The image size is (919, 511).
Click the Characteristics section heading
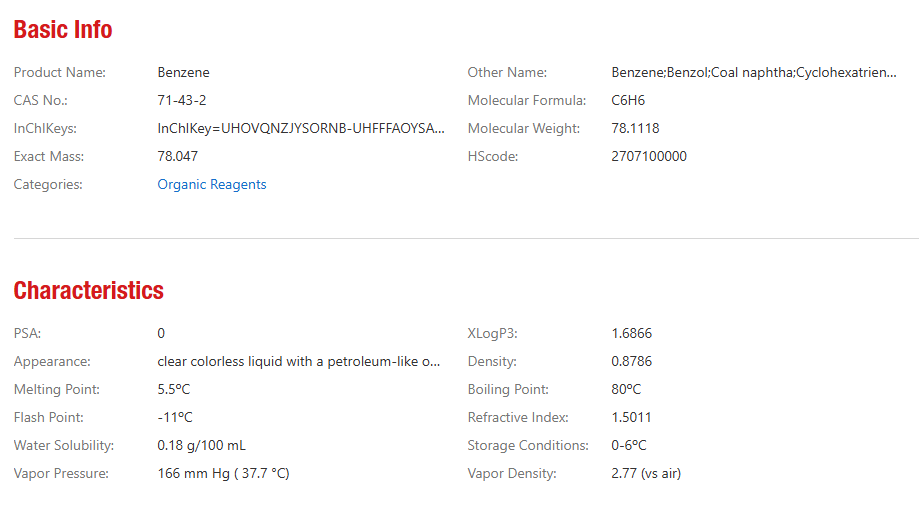[x=88, y=291]
